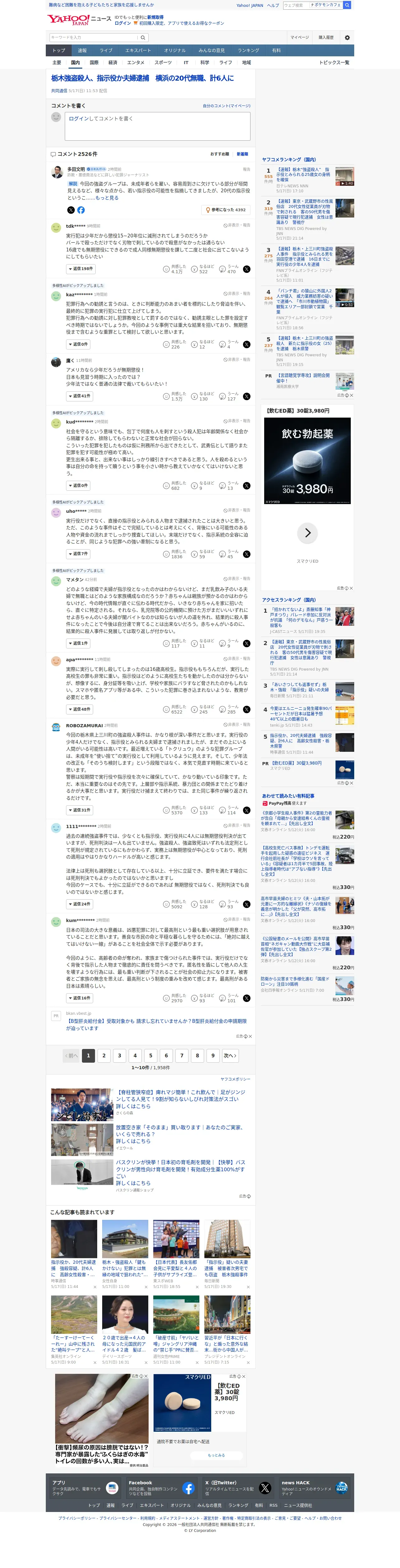Share expert 多田文明's comment on Facebook

coord(81,210)
